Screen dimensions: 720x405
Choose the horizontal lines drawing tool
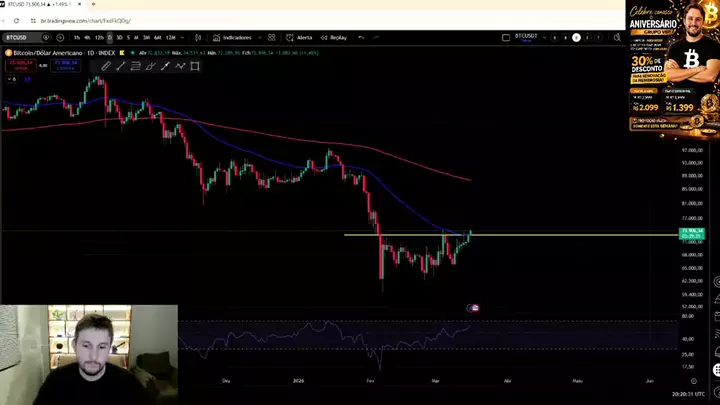pyautogui.click(x=136, y=66)
